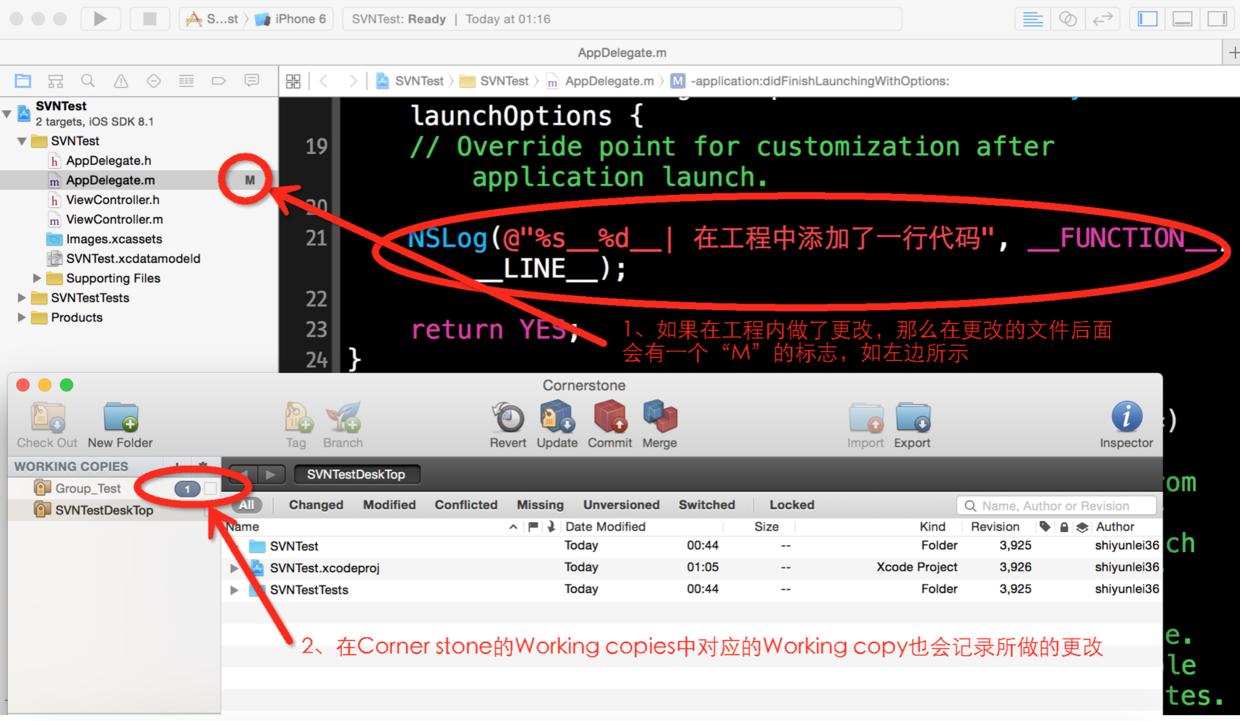
Task: Add a new Xcode tab with plus button
Action: click(1232, 52)
